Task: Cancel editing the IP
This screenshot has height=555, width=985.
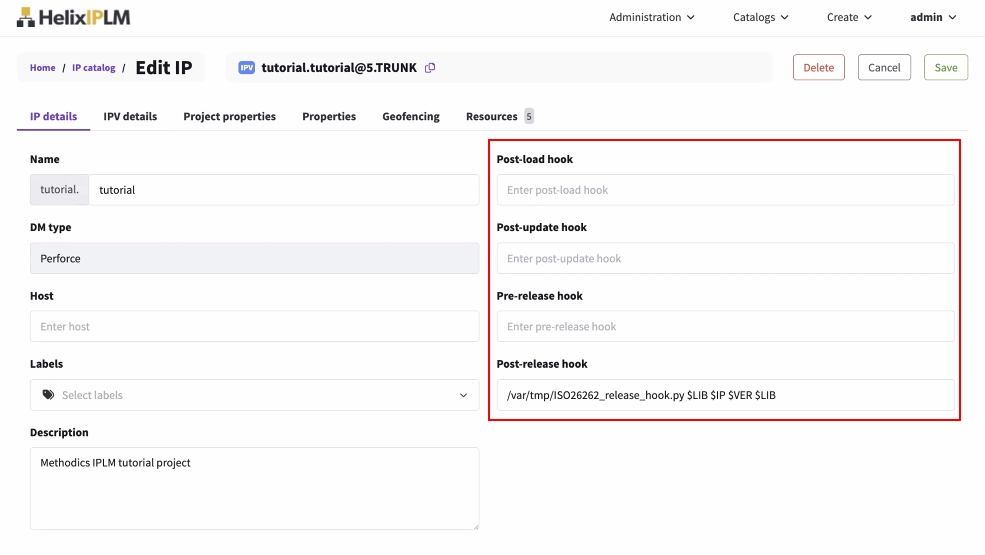Action: 884,68
